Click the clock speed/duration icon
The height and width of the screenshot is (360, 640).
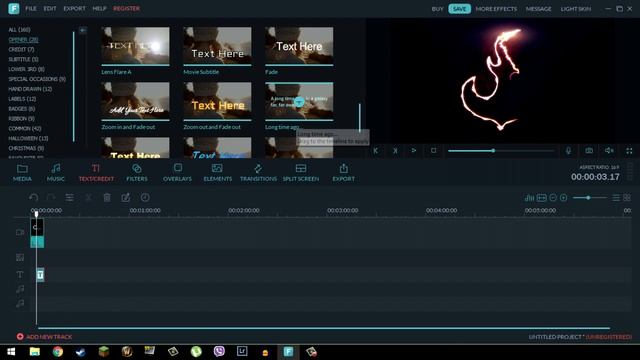(x=145, y=198)
